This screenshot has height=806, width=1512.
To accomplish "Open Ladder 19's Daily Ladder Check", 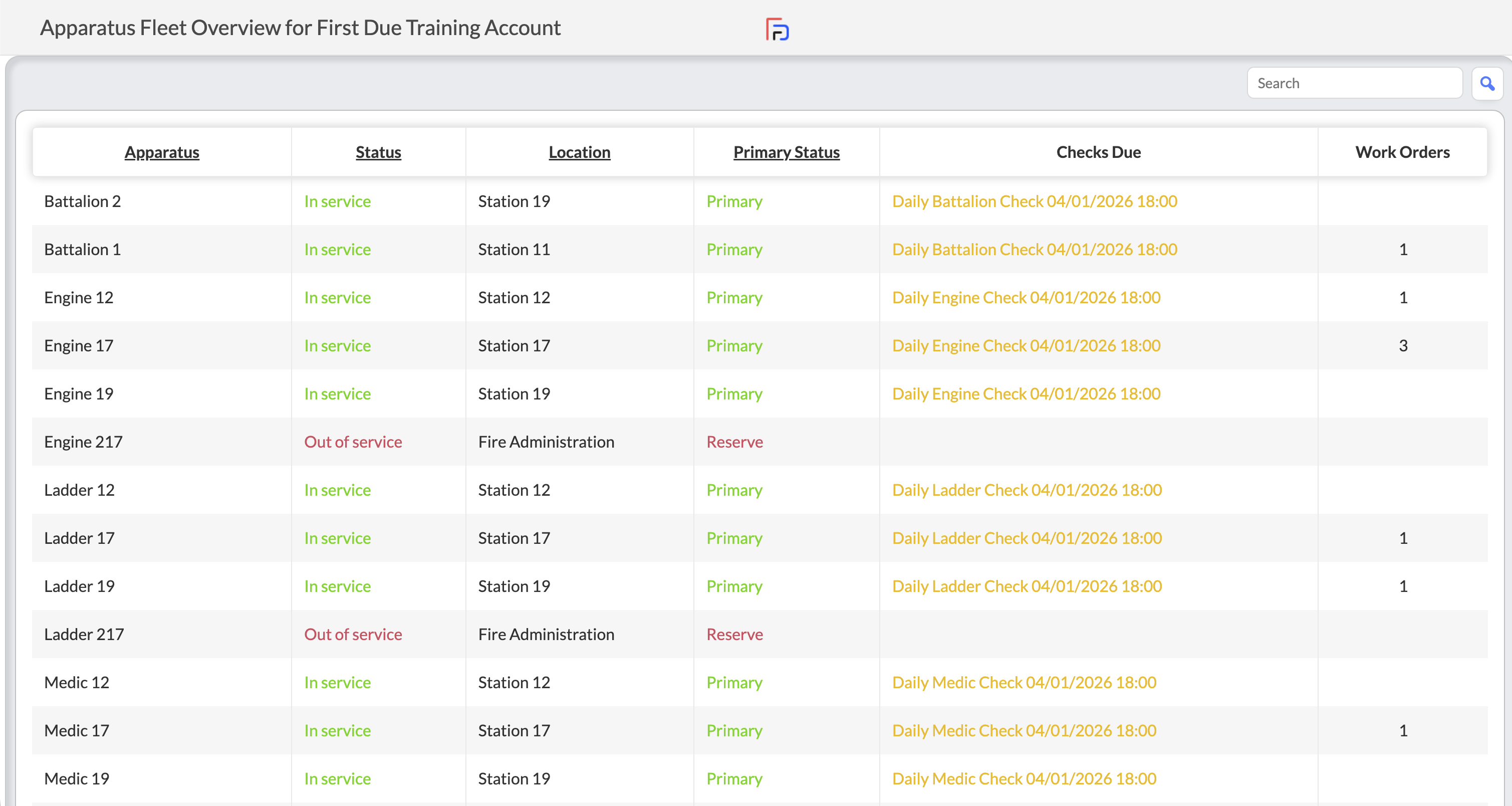I will (x=1027, y=586).
